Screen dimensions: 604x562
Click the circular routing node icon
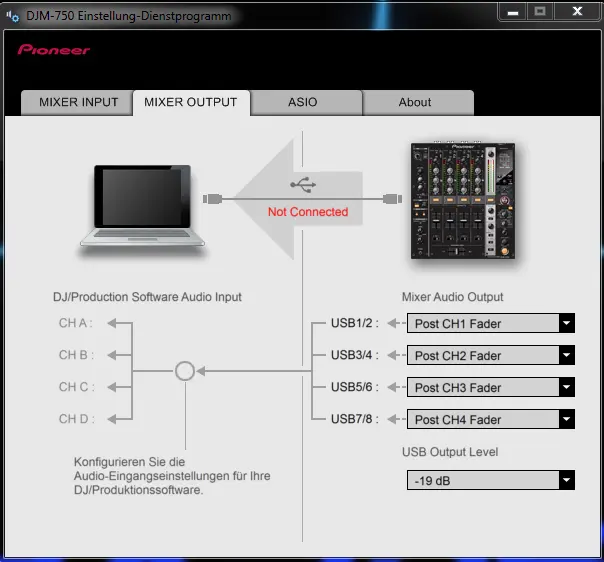[x=184, y=371]
